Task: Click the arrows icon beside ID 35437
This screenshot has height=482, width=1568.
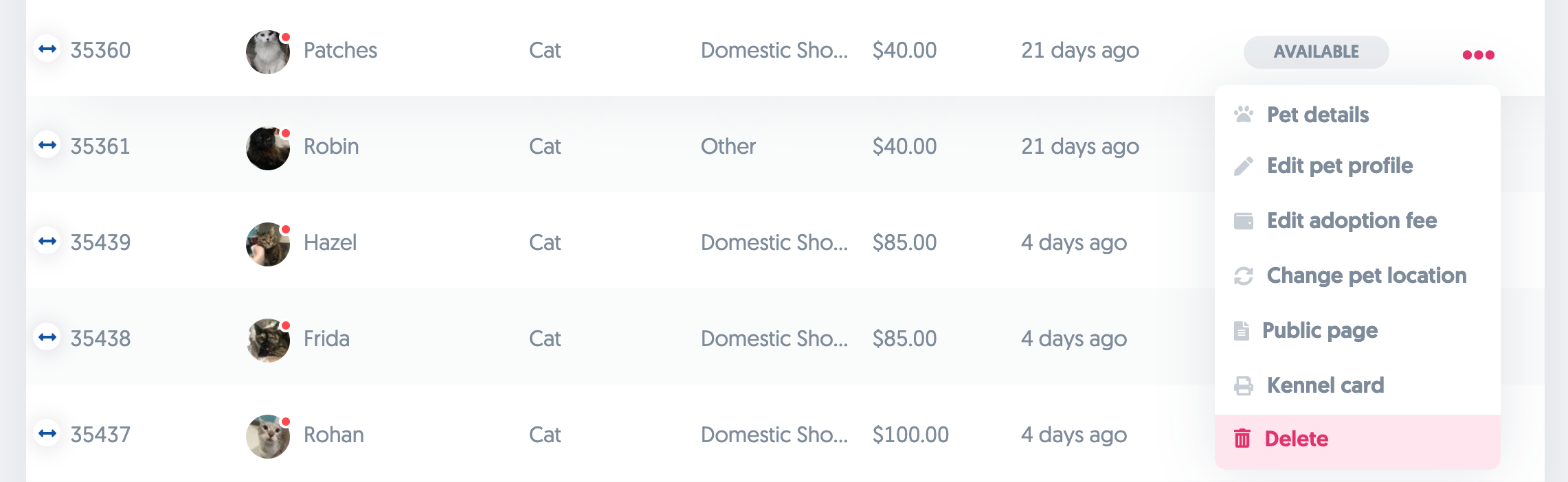Action: (47, 433)
